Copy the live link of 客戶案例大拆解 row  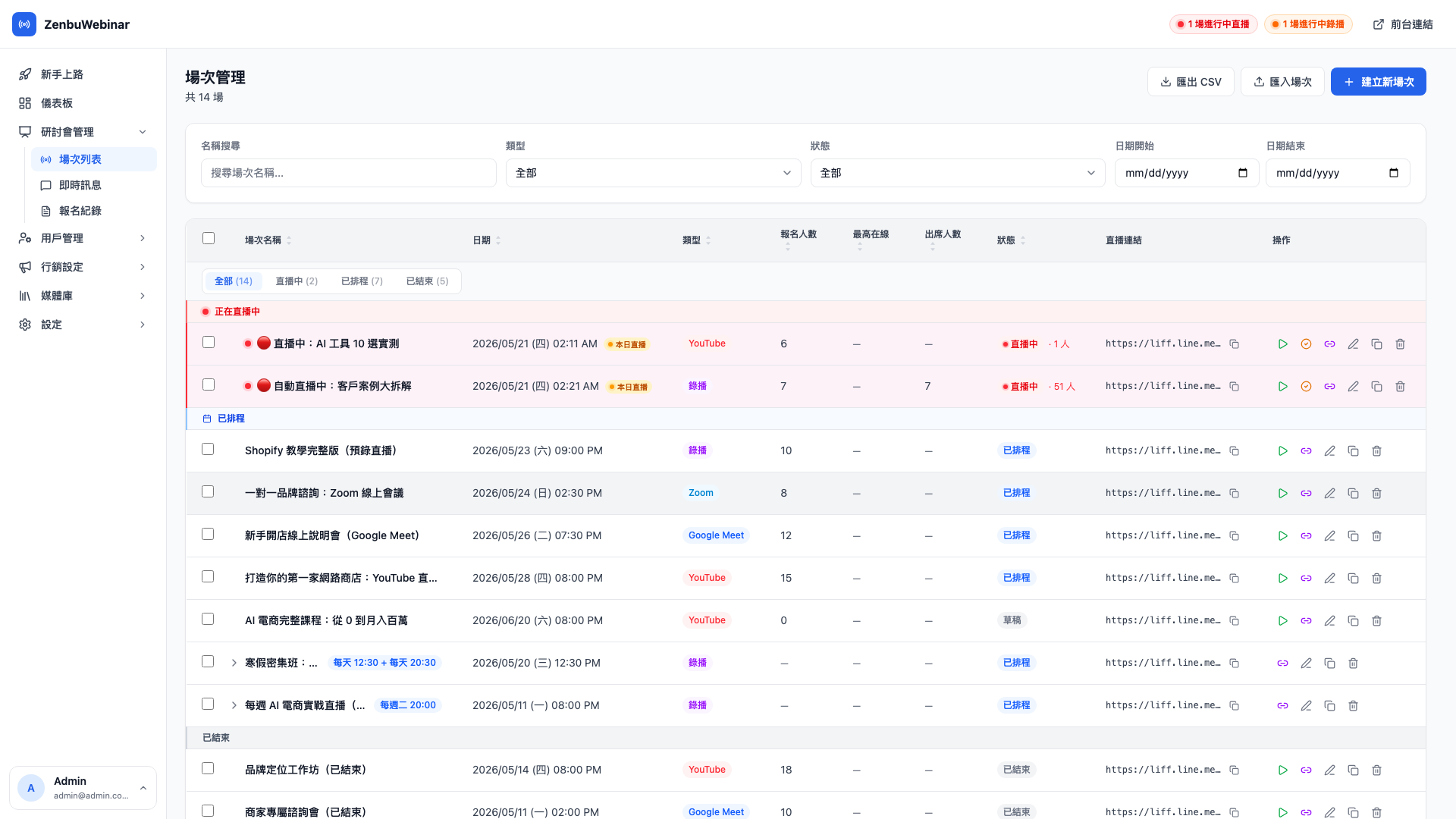tap(1234, 387)
